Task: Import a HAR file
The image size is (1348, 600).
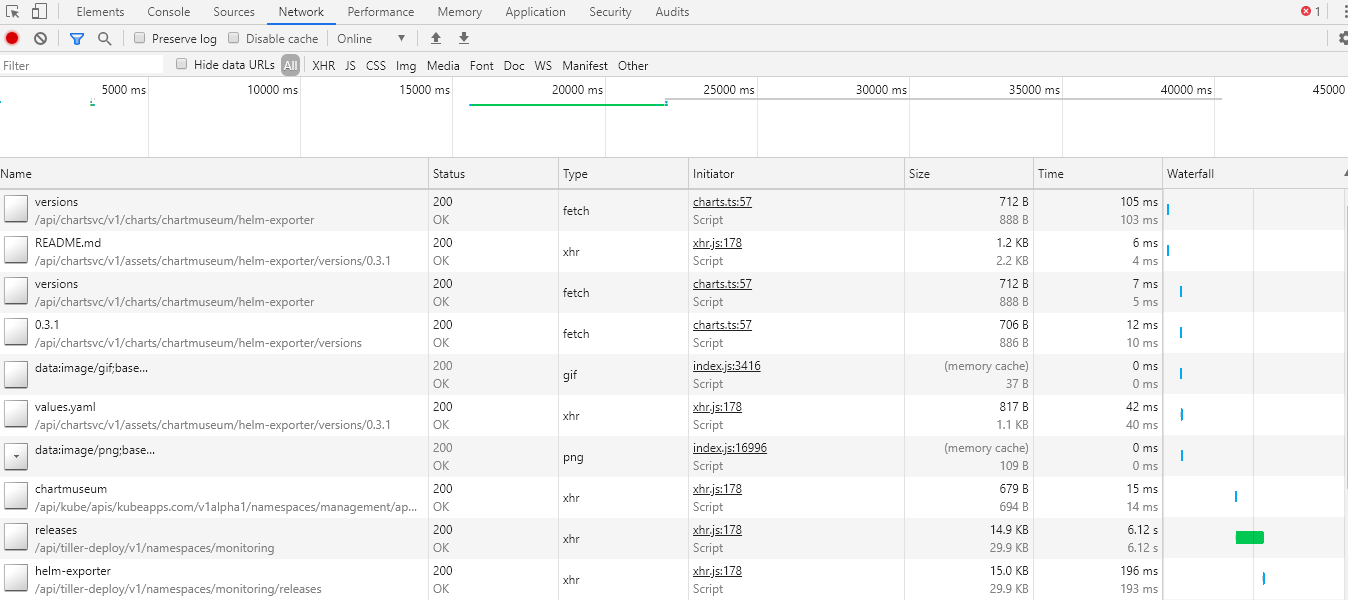Action: 435,38
